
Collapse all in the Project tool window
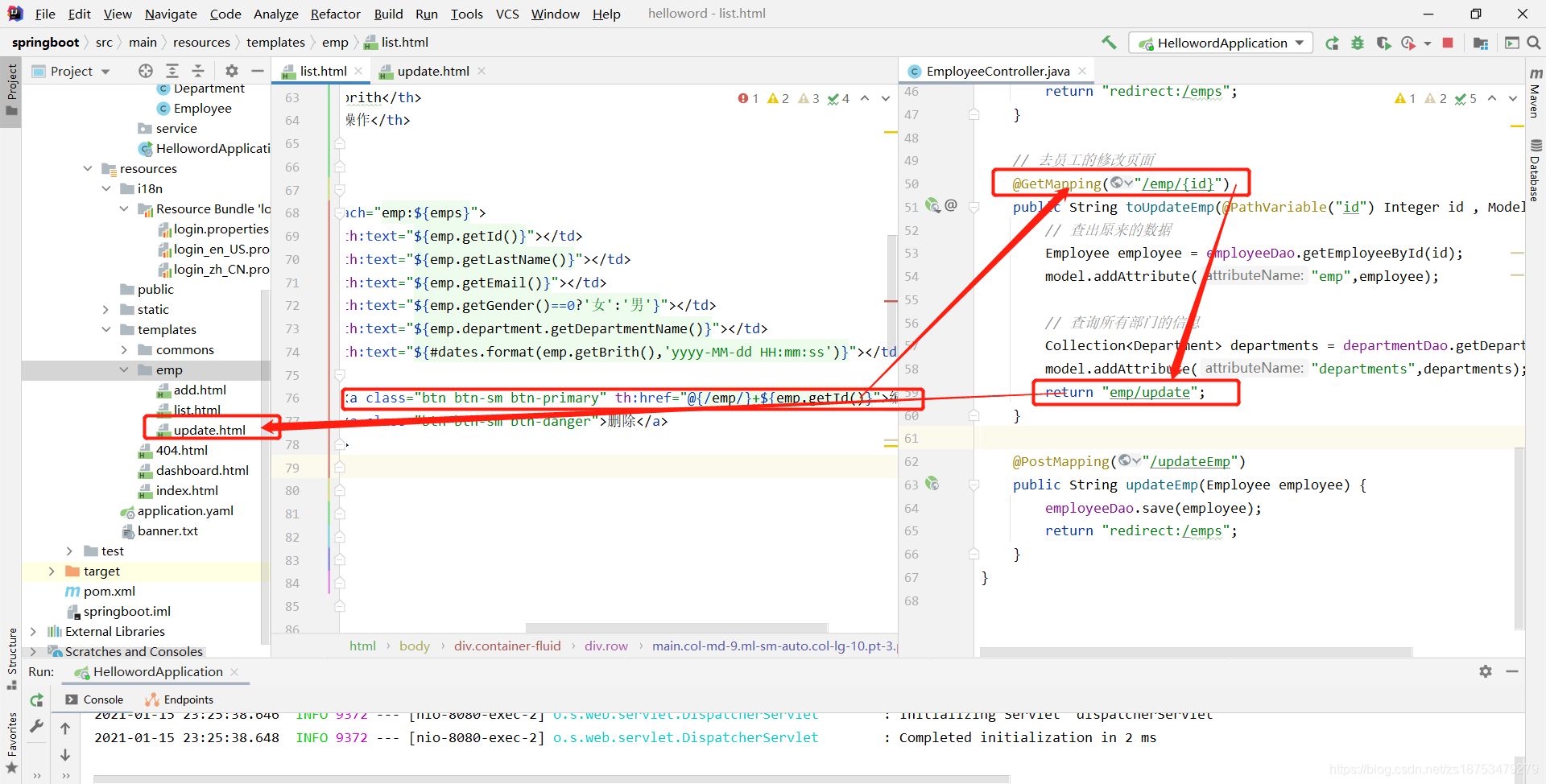[198, 71]
